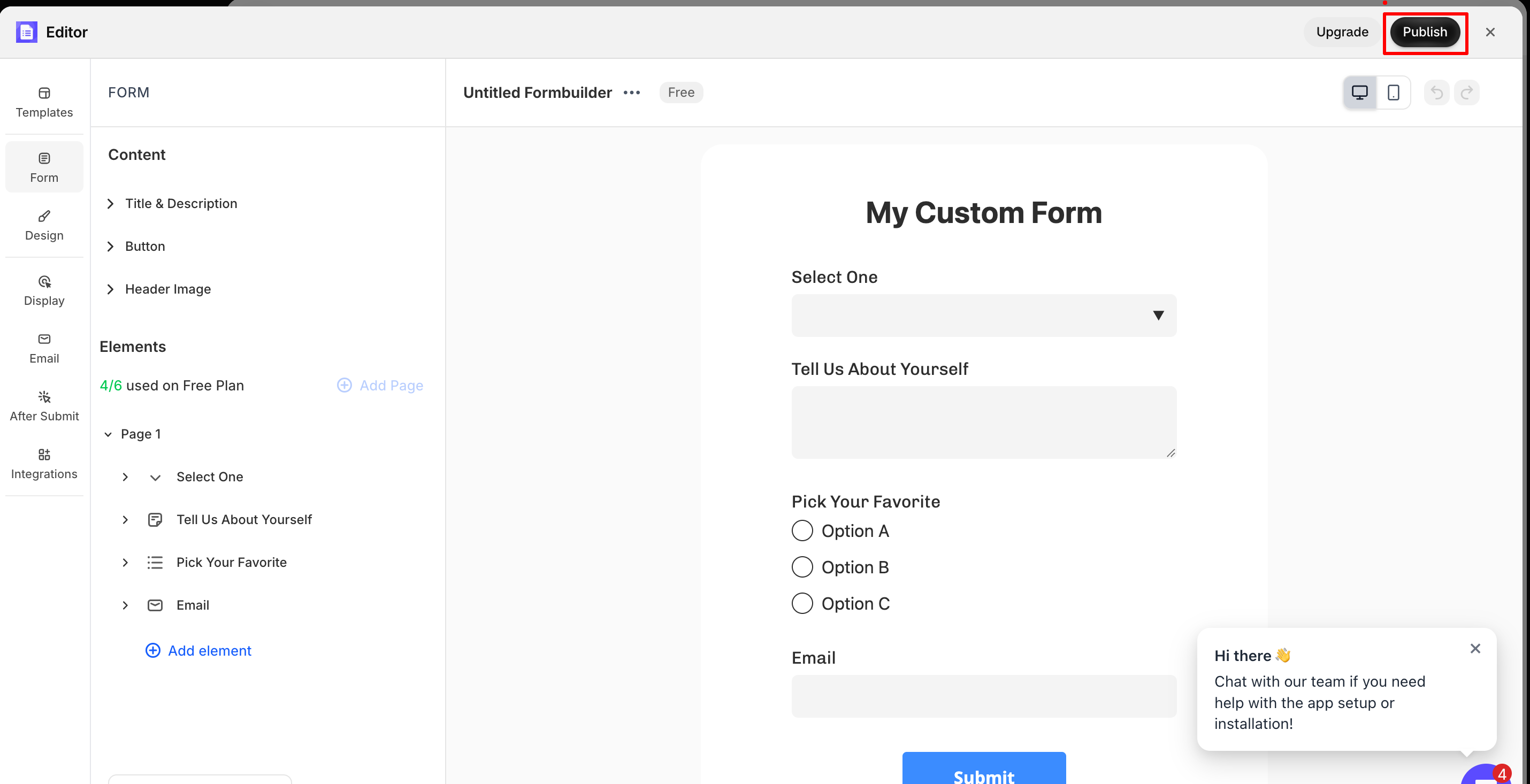Click the Email input field in preview
This screenshot has width=1530, height=784.
[x=984, y=696]
